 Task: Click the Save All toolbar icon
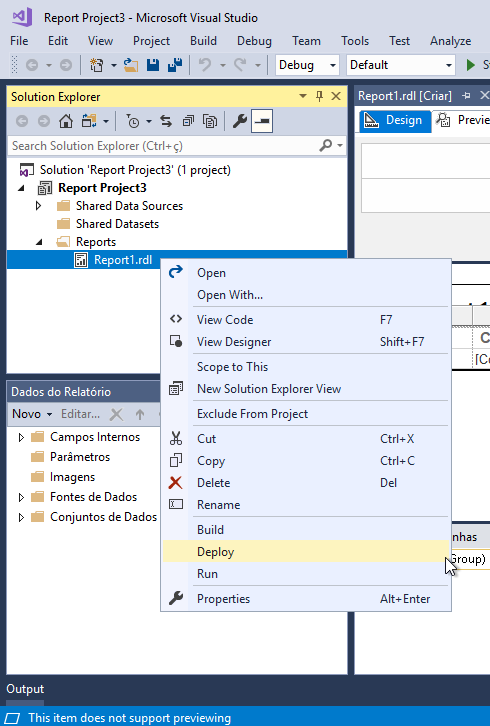[x=175, y=65]
